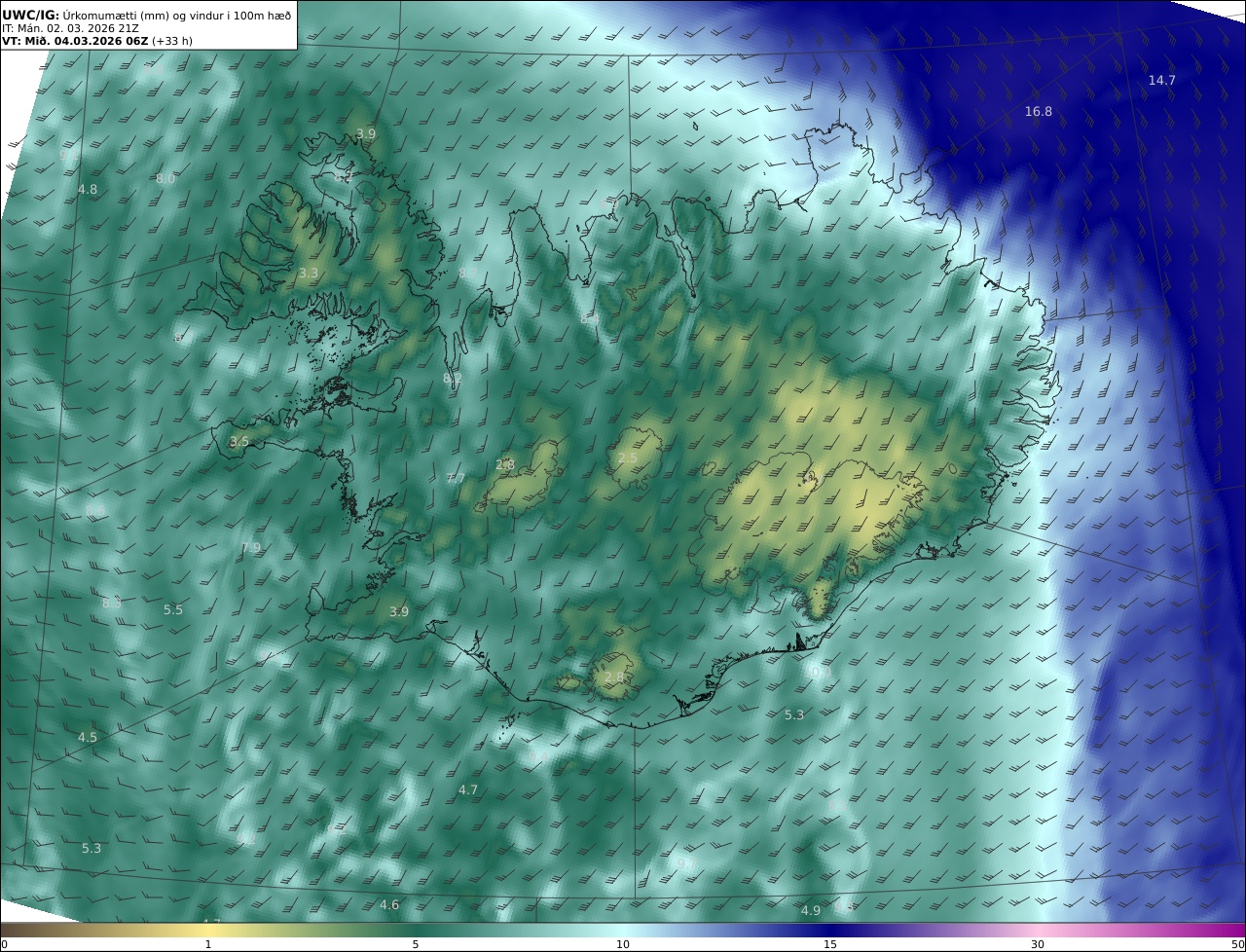Select the 5.5 map value
The width and height of the screenshot is (1246, 952).
172,609
